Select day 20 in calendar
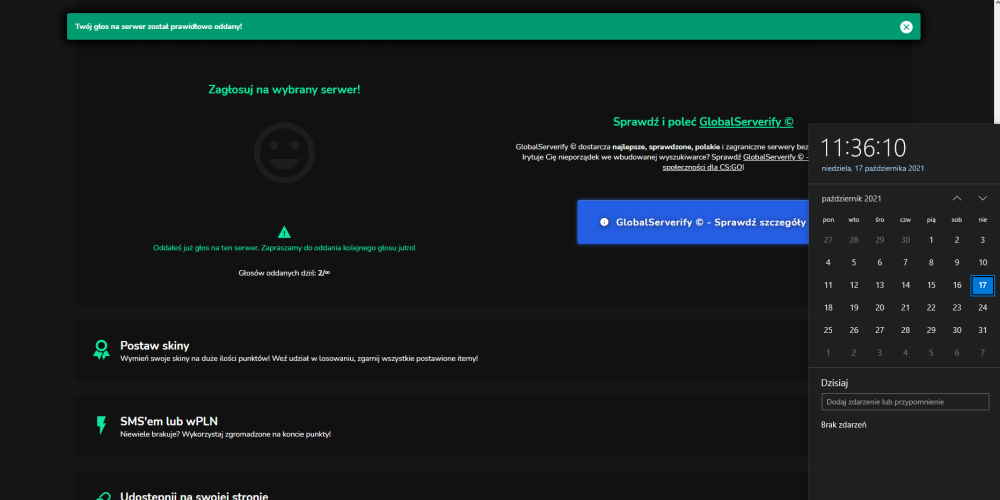Image resolution: width=1000 pixels, height=500 pixels. (x=879, y=307)
